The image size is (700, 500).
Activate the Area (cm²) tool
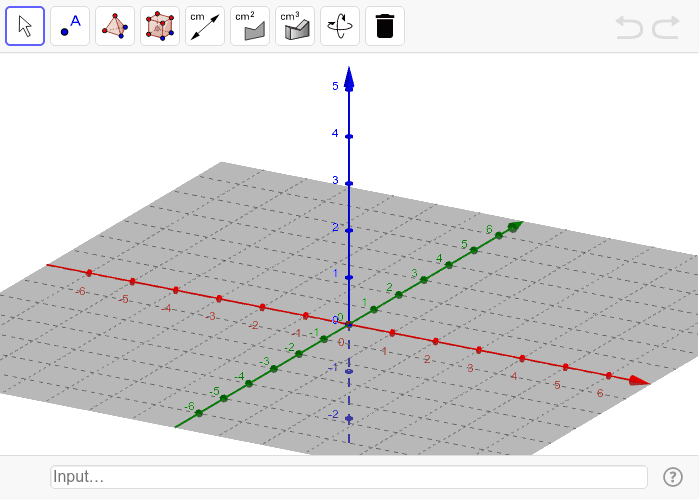(250, 26)
